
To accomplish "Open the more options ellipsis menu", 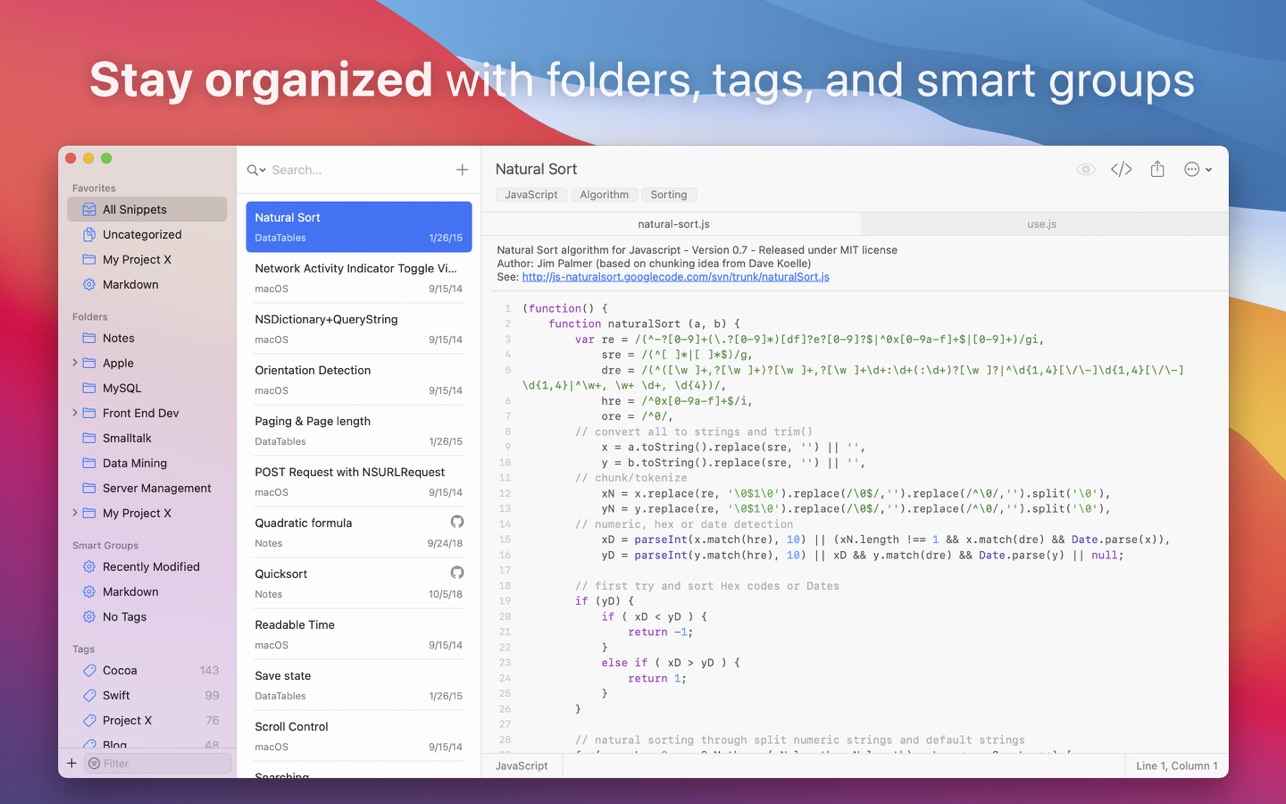I will point(1197,170).
